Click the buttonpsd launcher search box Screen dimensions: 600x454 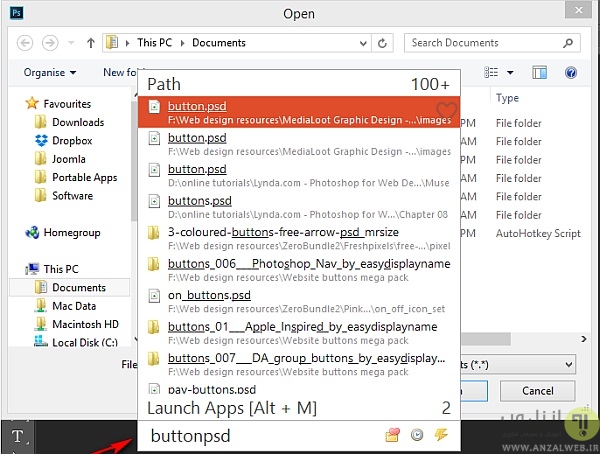click(260, 435)
